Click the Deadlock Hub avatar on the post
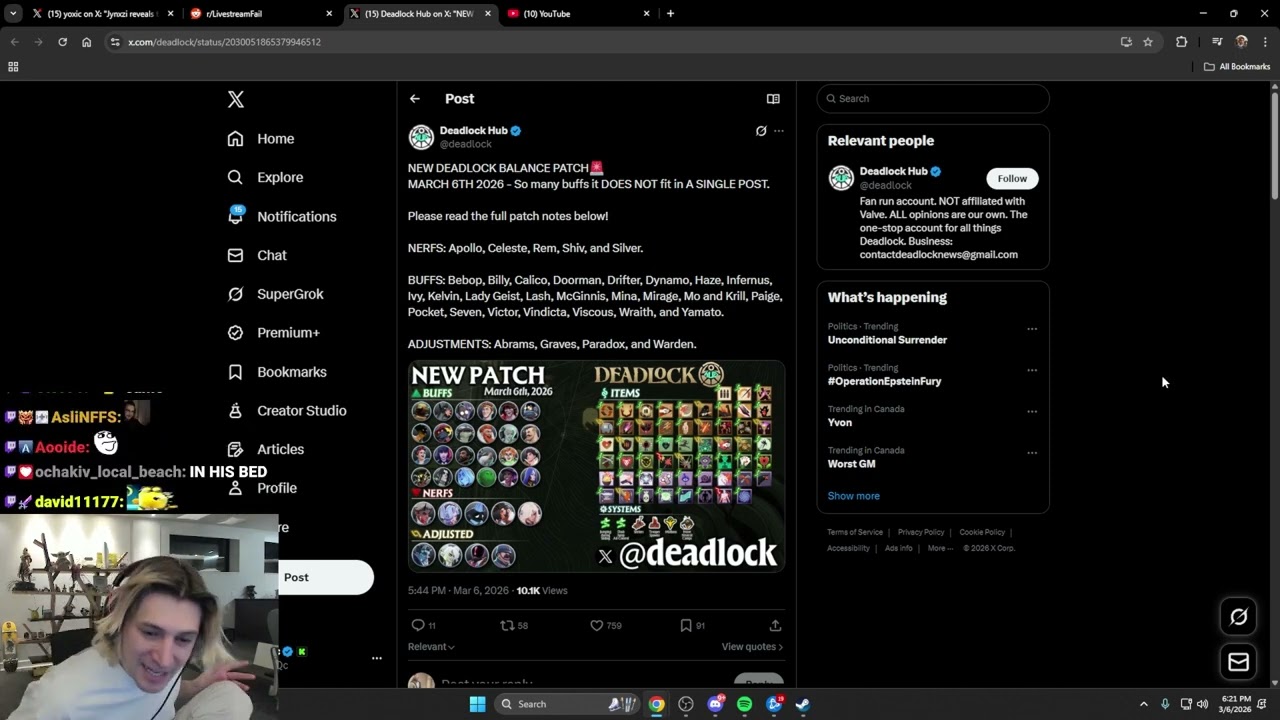Viewport: 1280px width, 720px height. click(421, 137)
